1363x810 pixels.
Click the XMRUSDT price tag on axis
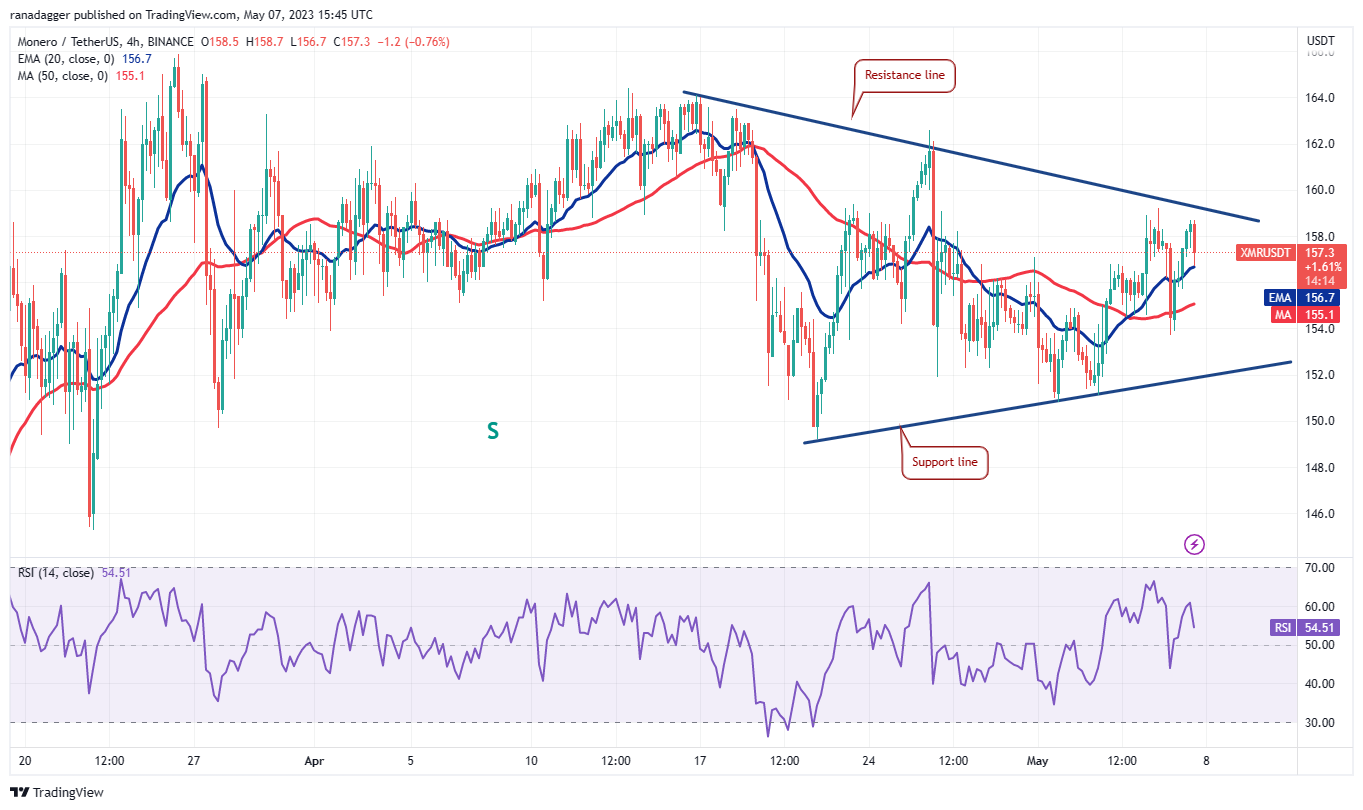[1265, 254]
